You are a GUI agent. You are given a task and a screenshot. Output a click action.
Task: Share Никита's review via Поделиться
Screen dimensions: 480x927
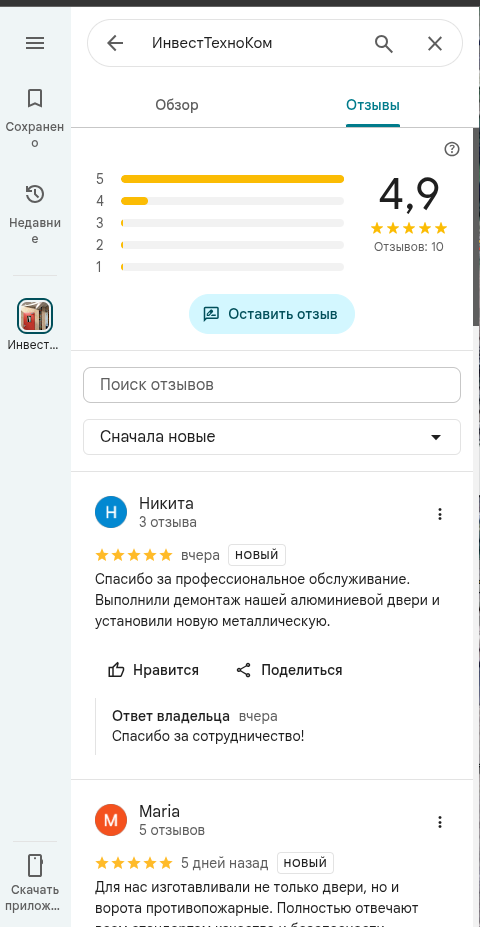coord(289,670)
